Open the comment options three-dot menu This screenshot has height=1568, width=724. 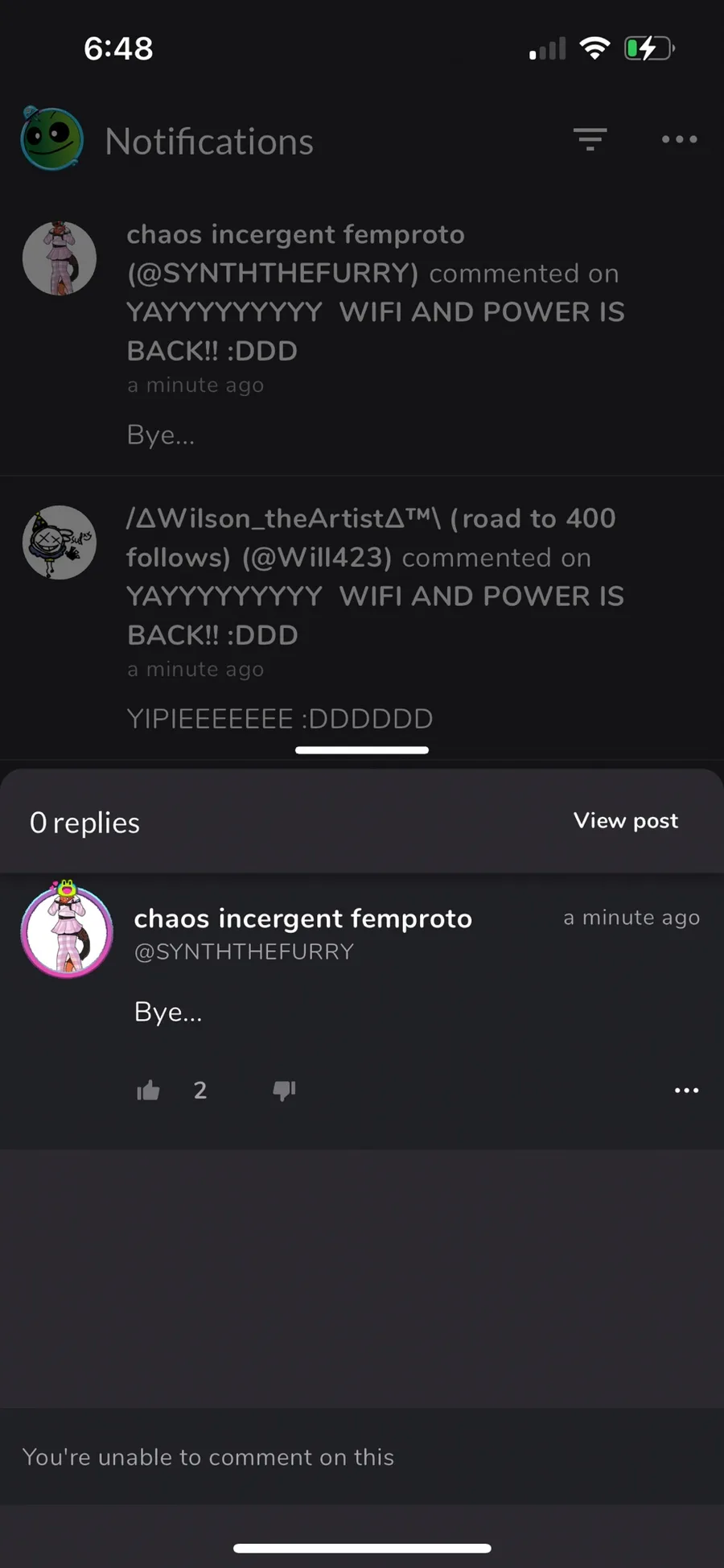[686, 1091]
